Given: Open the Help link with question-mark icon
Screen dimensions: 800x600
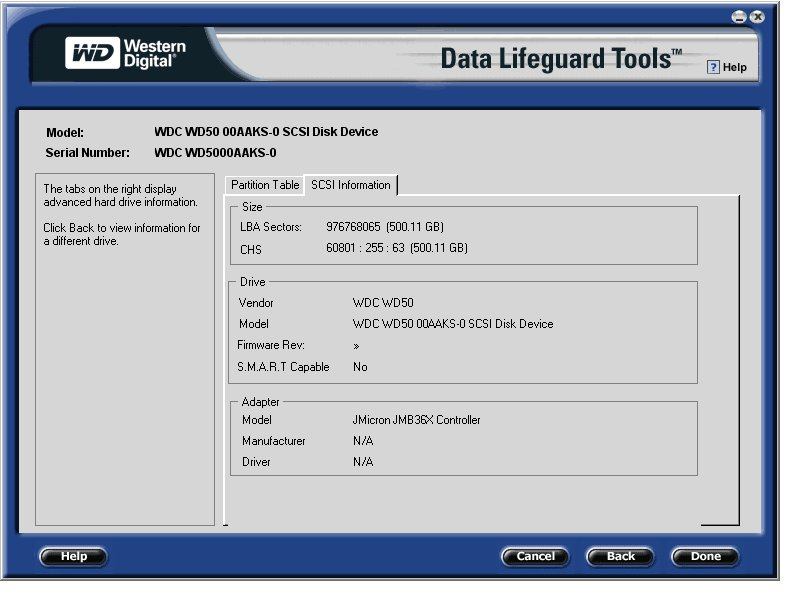Looking at the screenshot, I should (727, 67).
